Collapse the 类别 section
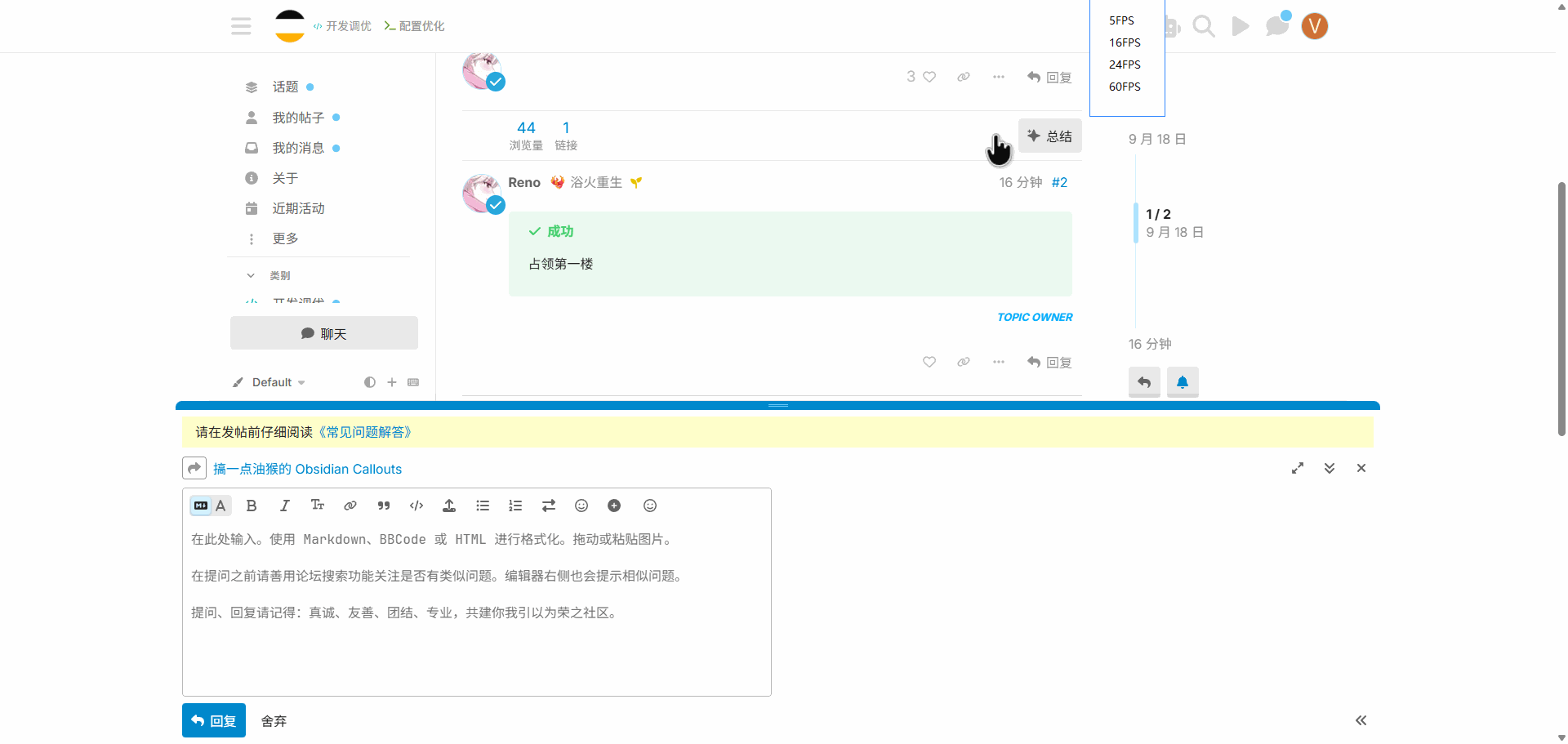Screen dimensions: 1568x744 pyautogui.click(x=269, y=275)
